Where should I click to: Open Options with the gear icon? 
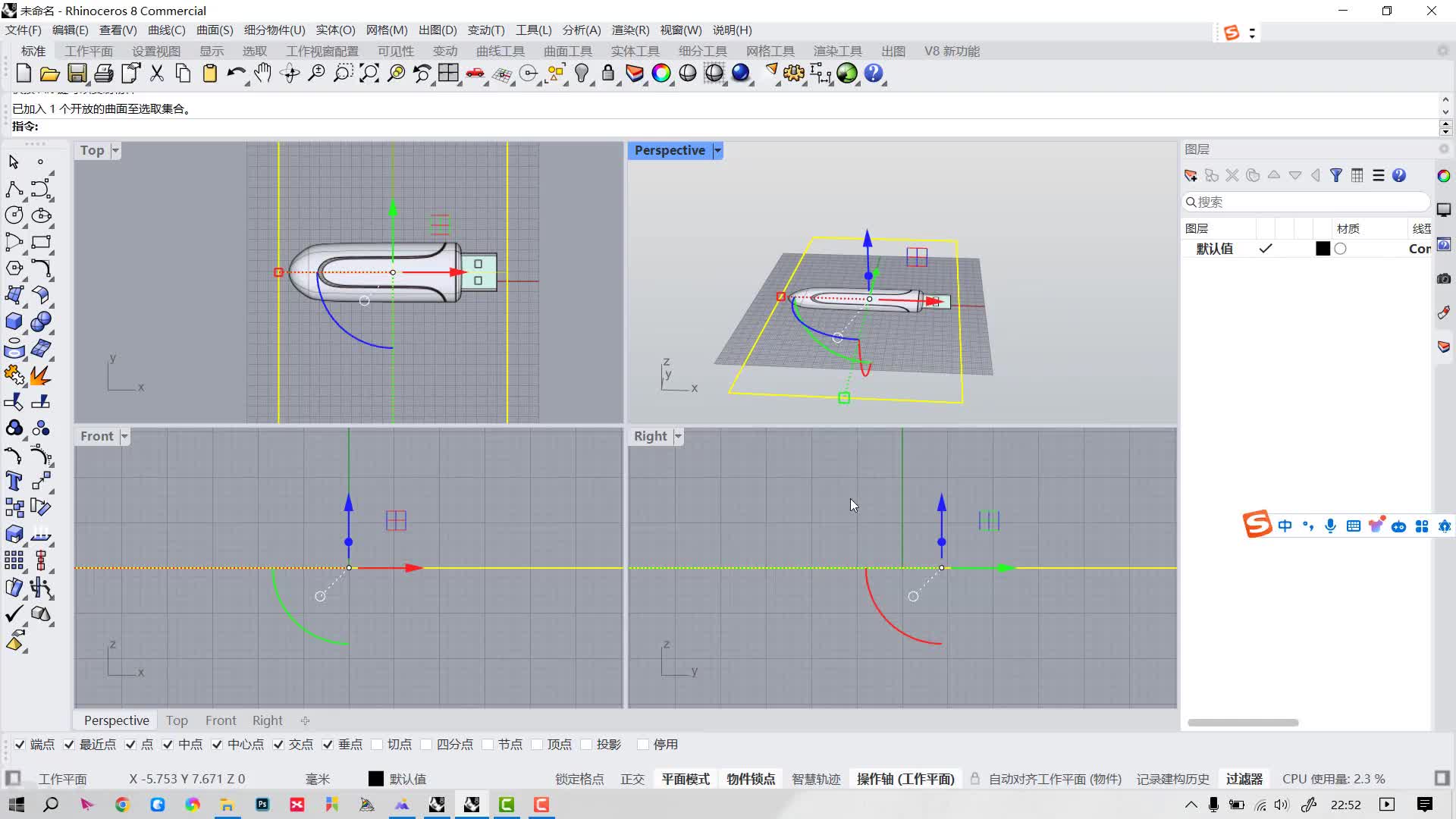click(x=794, y=73)
